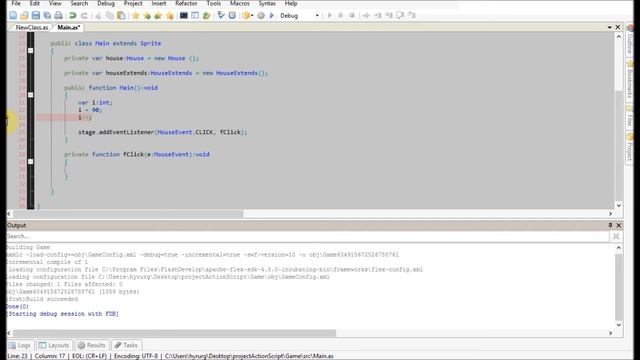640x360 pixels.
Task: Open the Macros menu
Action: tap(240, 3)
